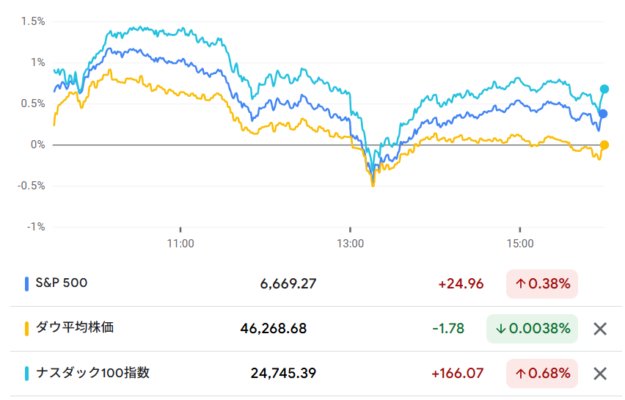Click the 13:00 time axis label
Viewport: 625px width, 400px height.
pyautogui.click(x=350, y=243)
